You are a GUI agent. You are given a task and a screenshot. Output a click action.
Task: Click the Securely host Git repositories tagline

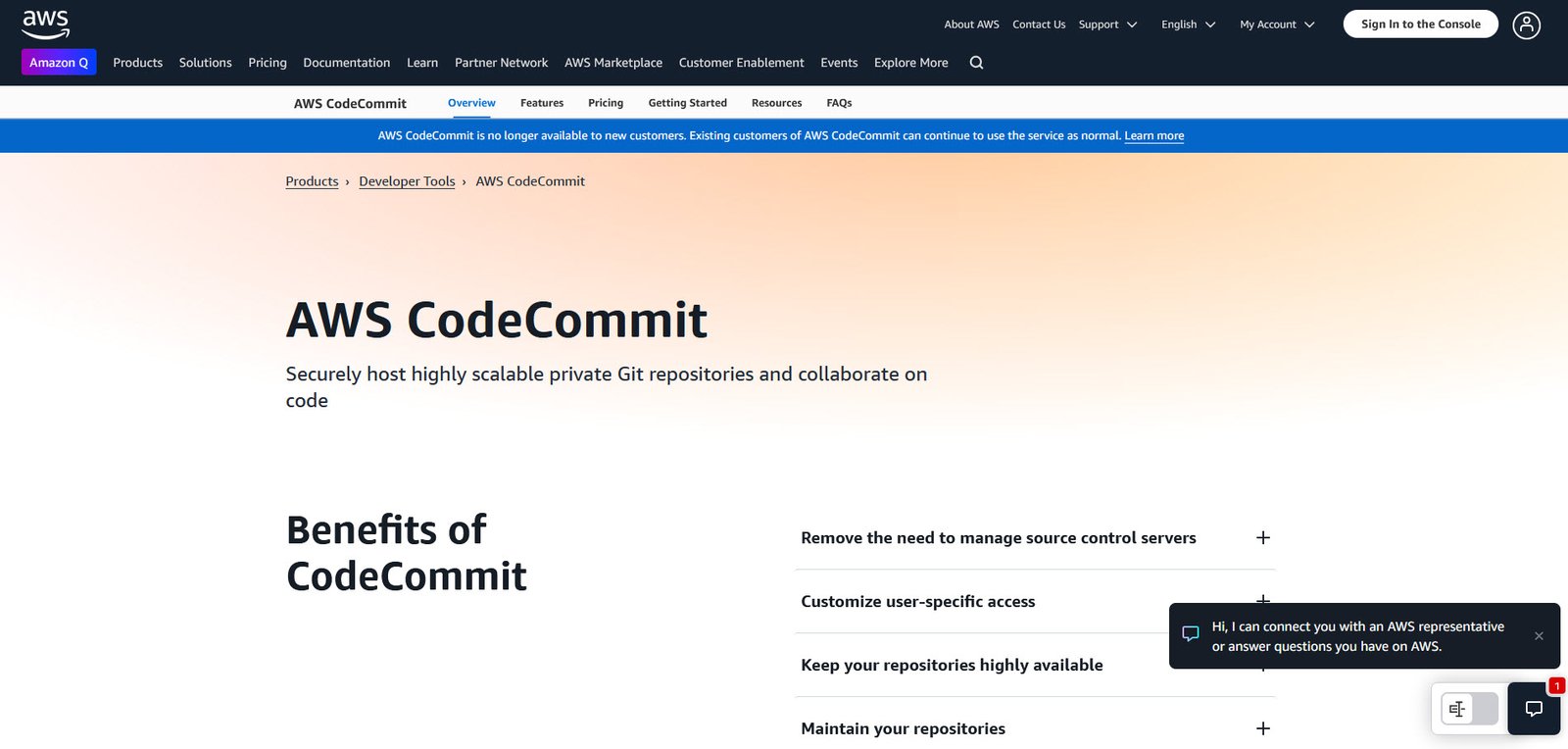click(606, 387)
